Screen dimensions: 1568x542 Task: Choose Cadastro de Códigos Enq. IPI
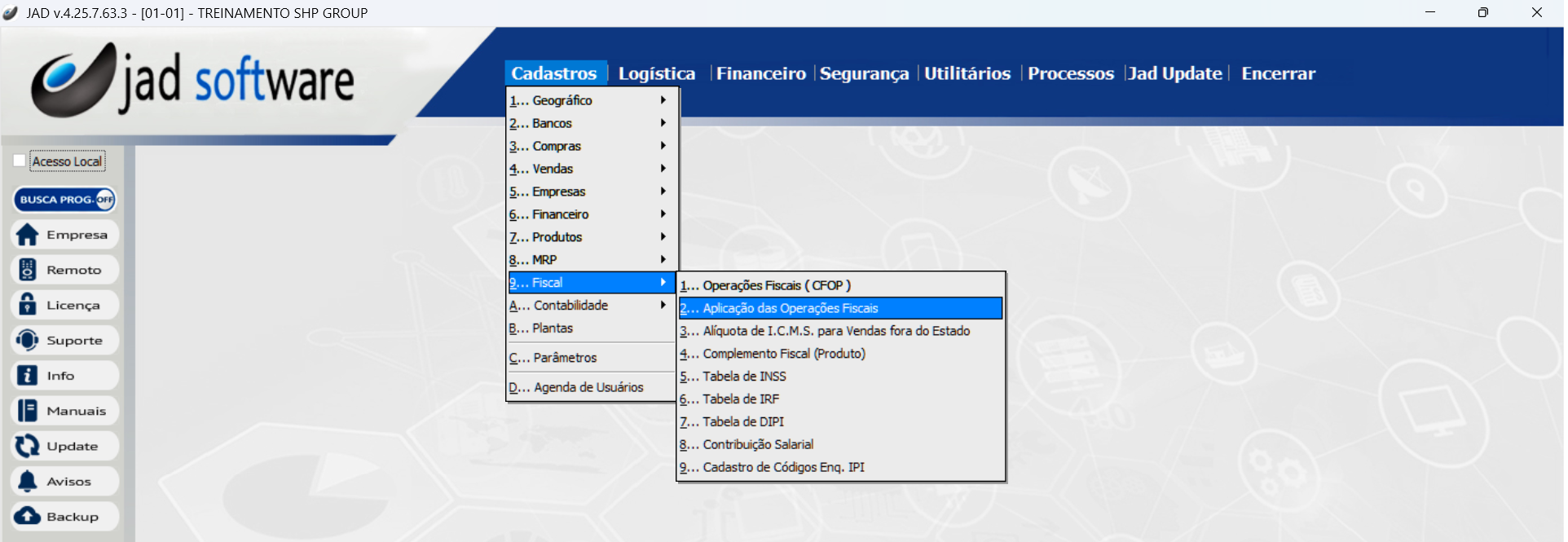(x=840, y=468)
